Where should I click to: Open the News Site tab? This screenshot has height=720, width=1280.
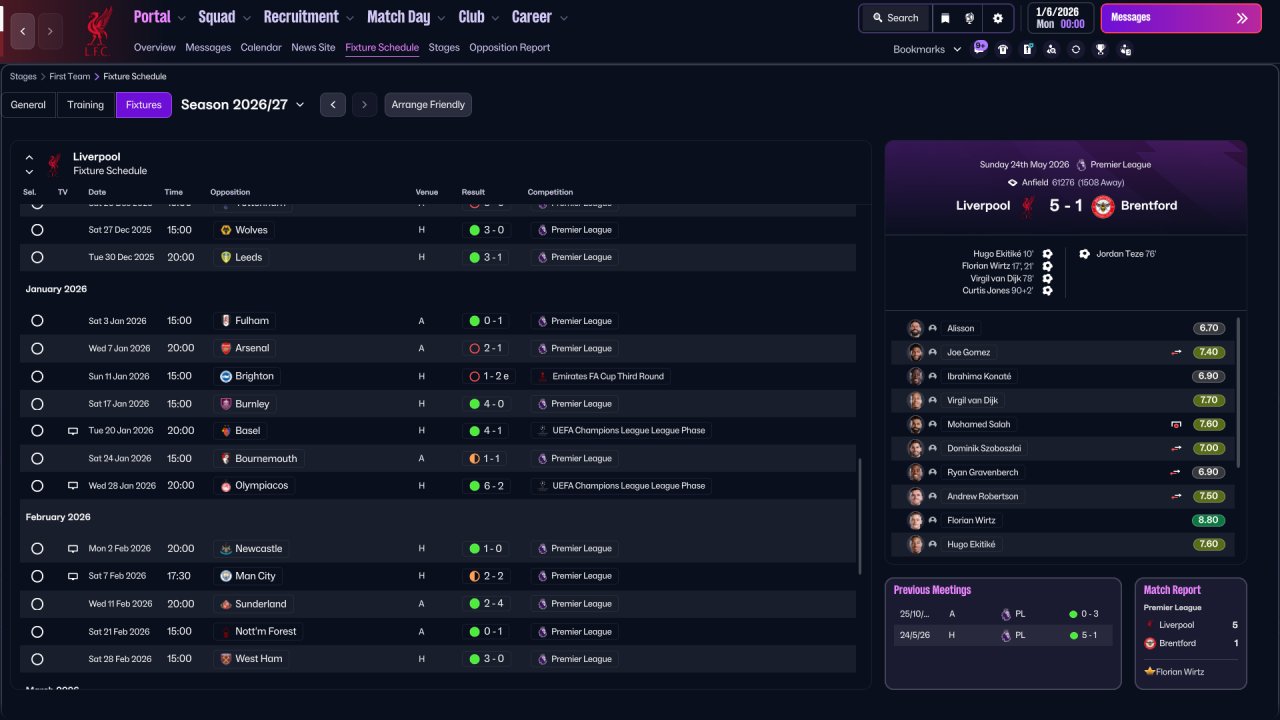pos(313,48)
